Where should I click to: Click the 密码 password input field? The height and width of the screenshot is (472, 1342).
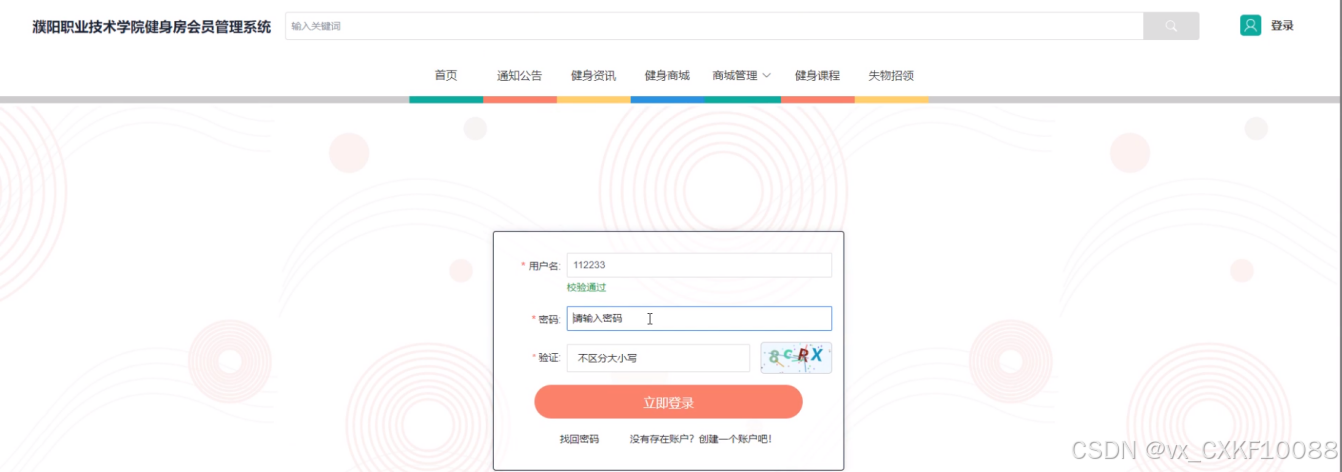[699, 318]
